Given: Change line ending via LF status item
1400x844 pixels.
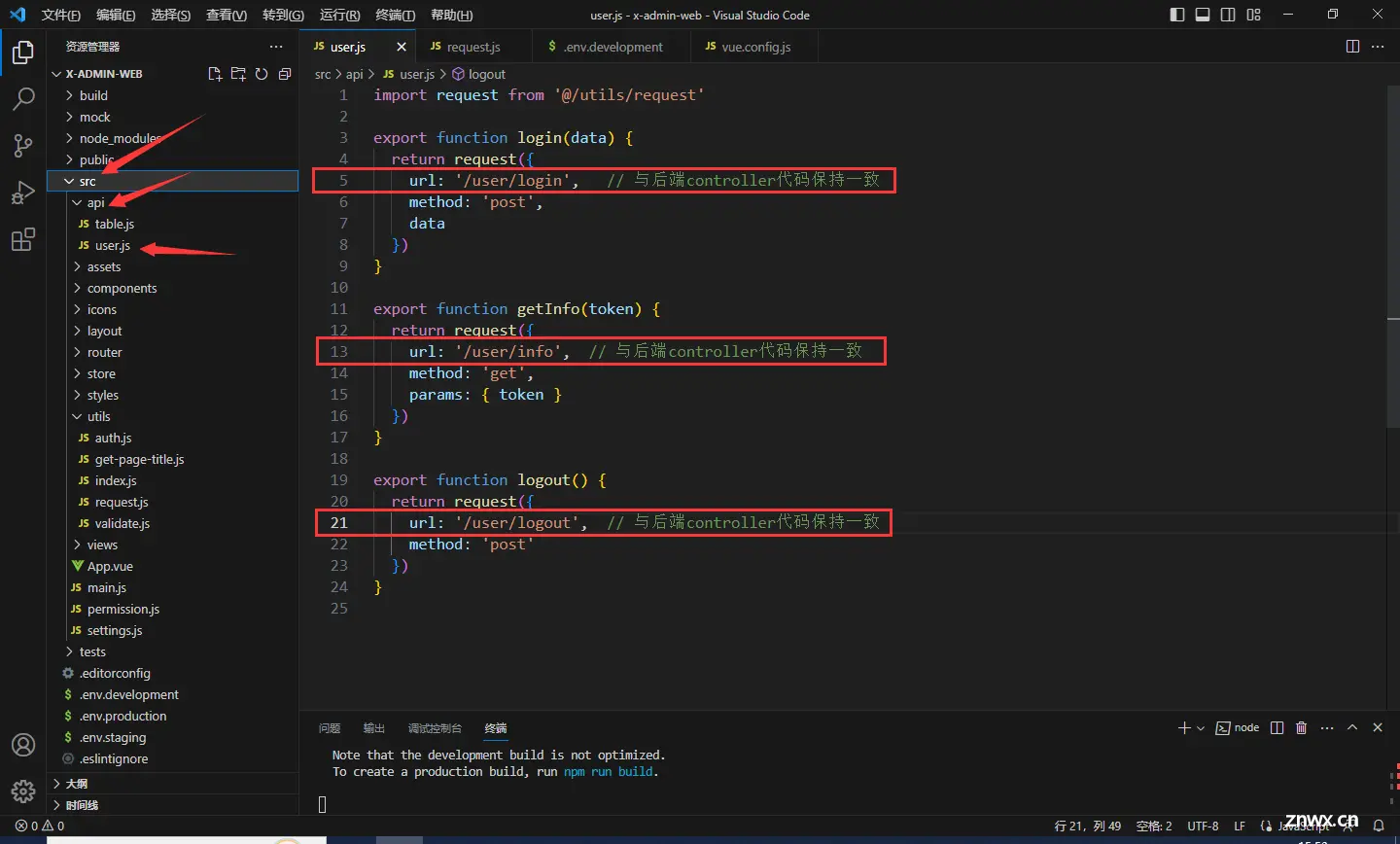Looking at the screenshot, I should [1240, 826].
